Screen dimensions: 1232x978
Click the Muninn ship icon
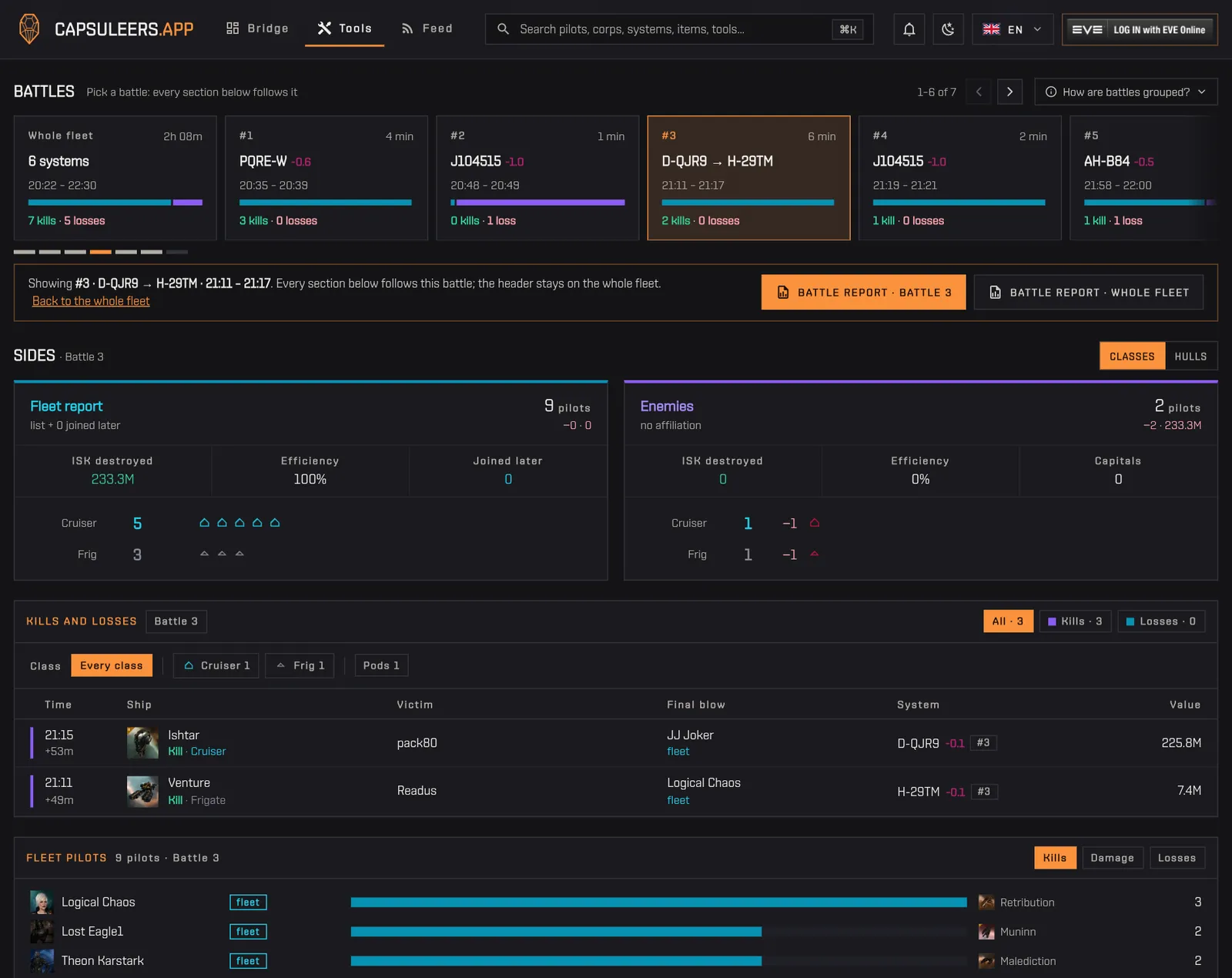pos(986,932)
